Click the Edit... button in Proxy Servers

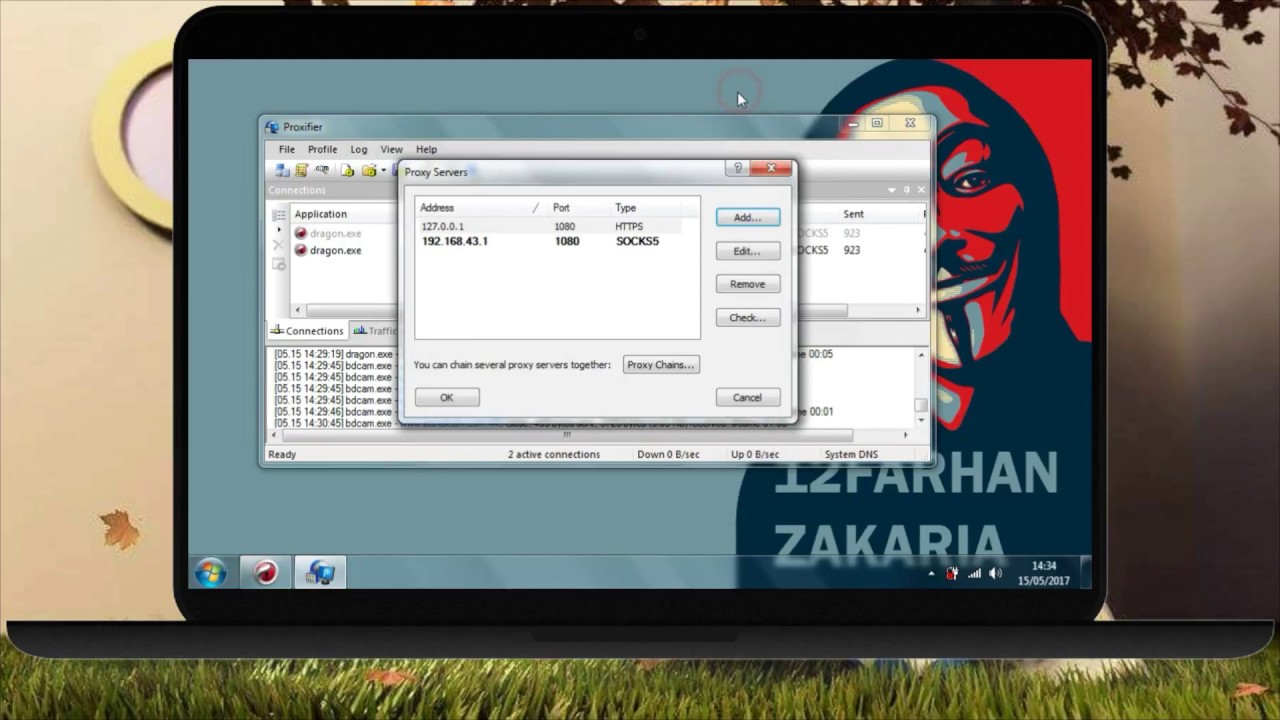[747, 251]
